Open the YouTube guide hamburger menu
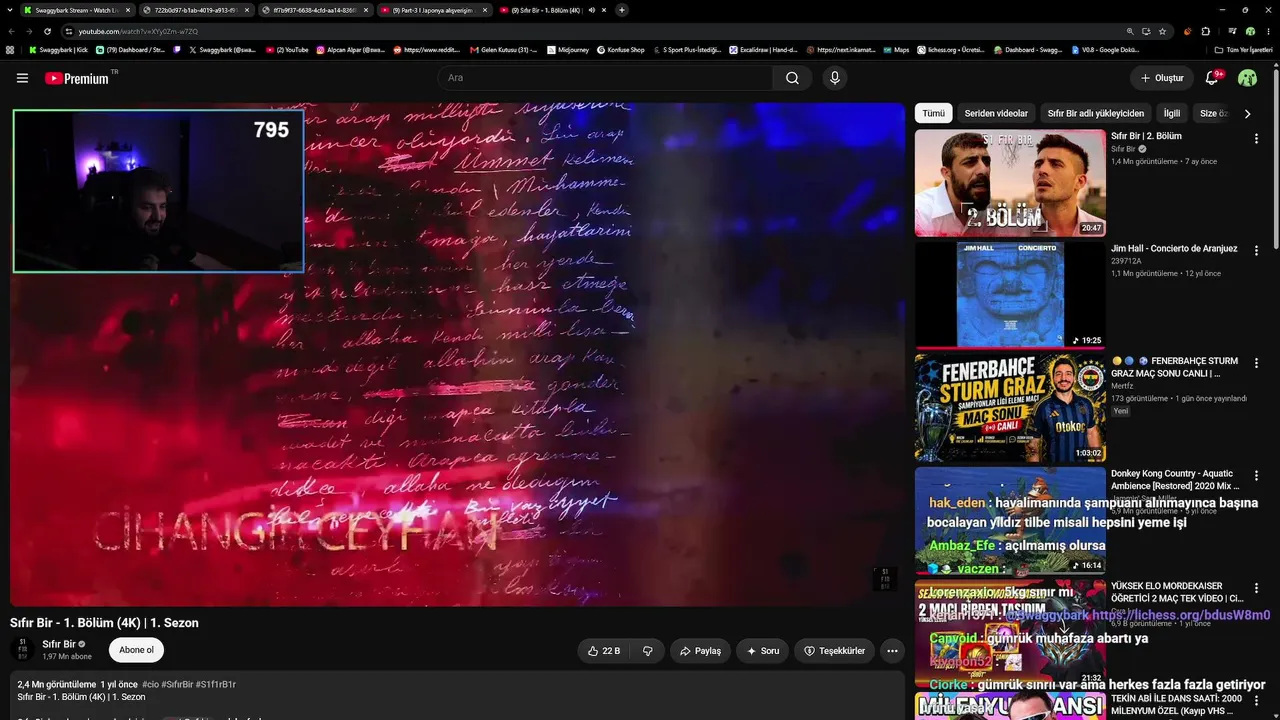 click(22, 78)
